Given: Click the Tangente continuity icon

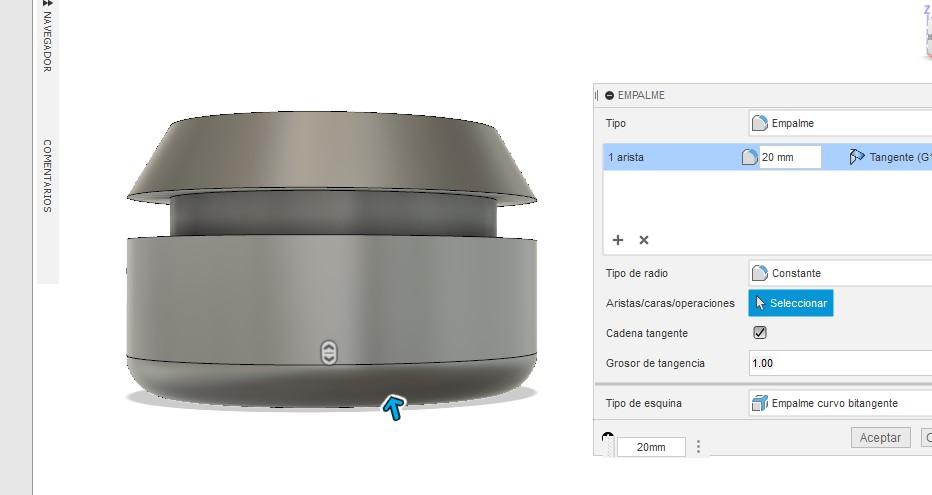Looking at the screenshot, I should (857, 157).
